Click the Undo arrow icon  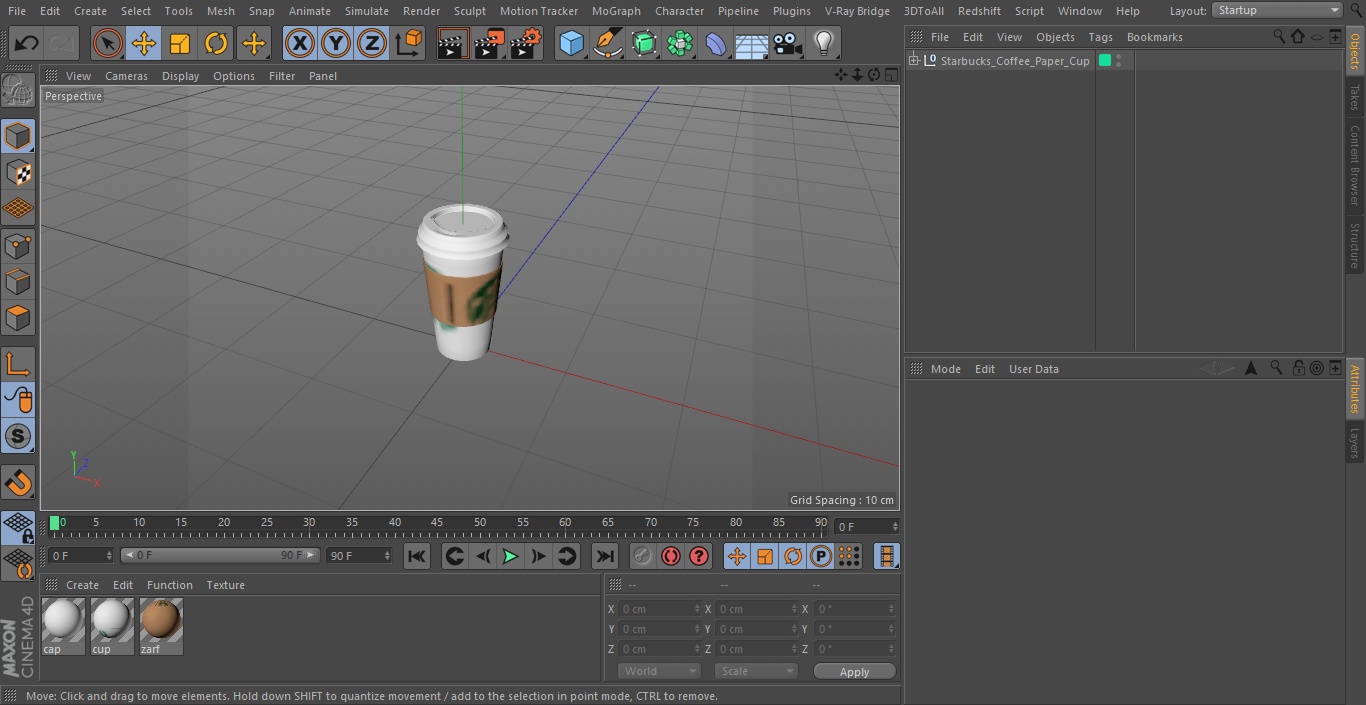tap(26, 43)
